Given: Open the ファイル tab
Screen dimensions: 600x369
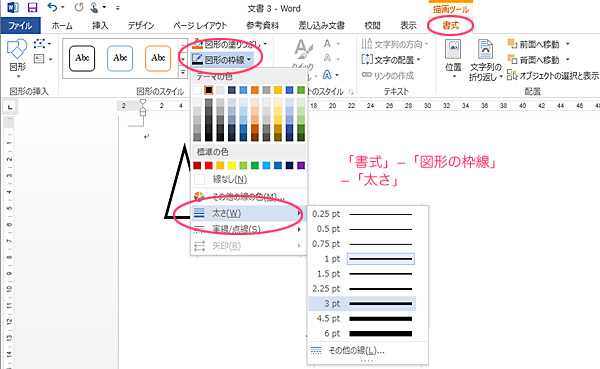Looking at the screenshot, I should (x=20, y=26).
